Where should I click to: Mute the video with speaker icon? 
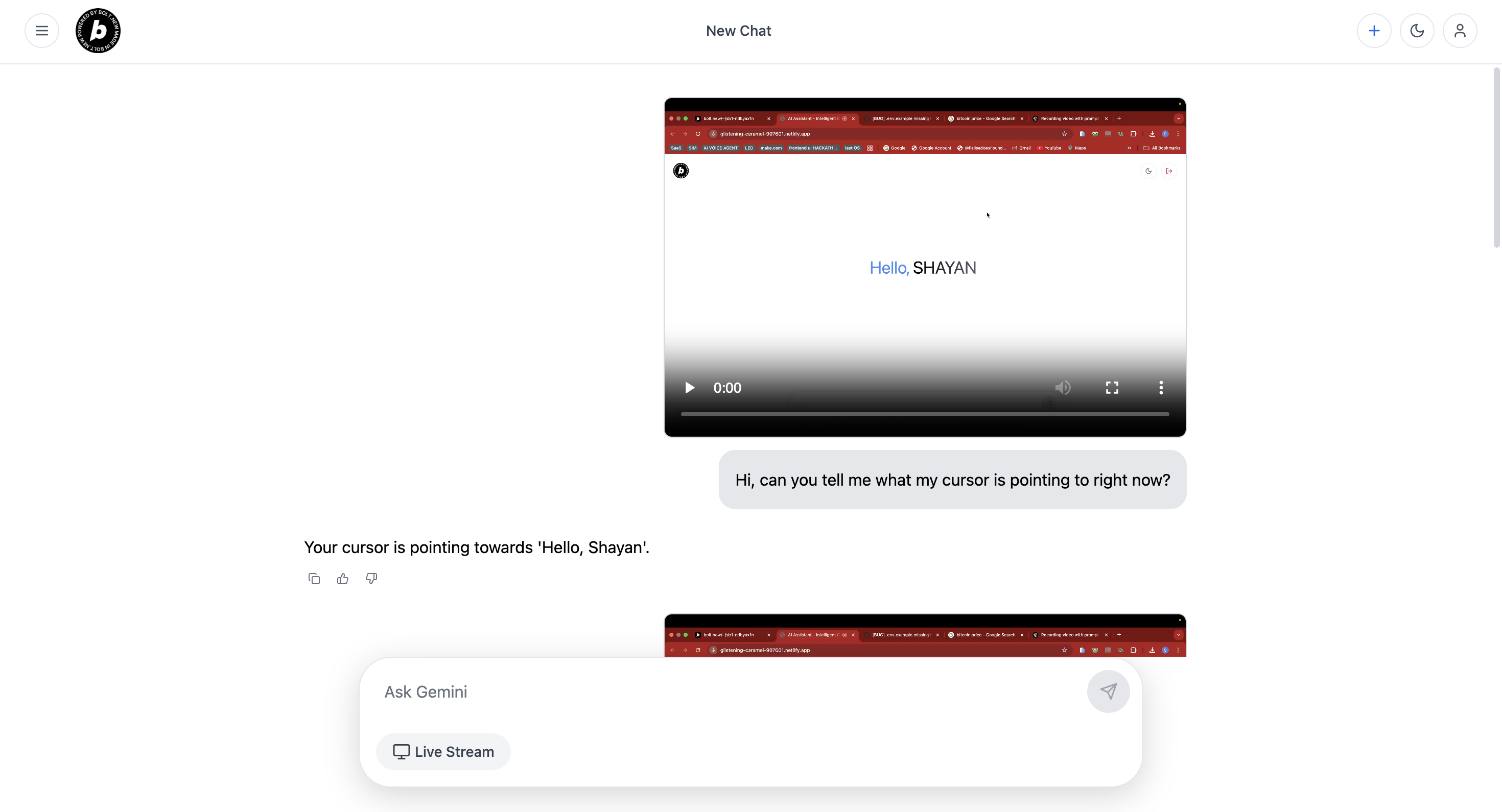1062,388
